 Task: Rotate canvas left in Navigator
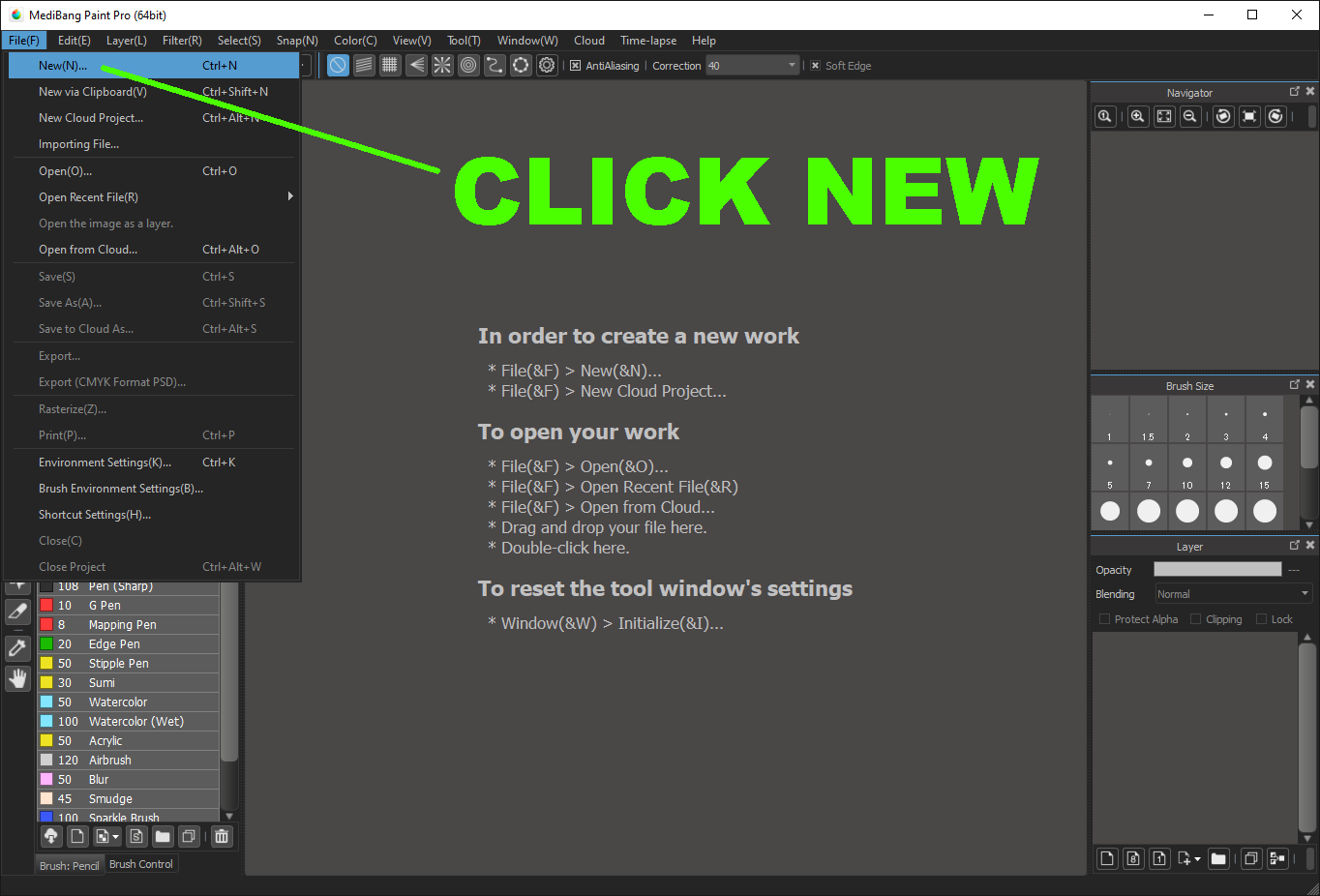1223,116
